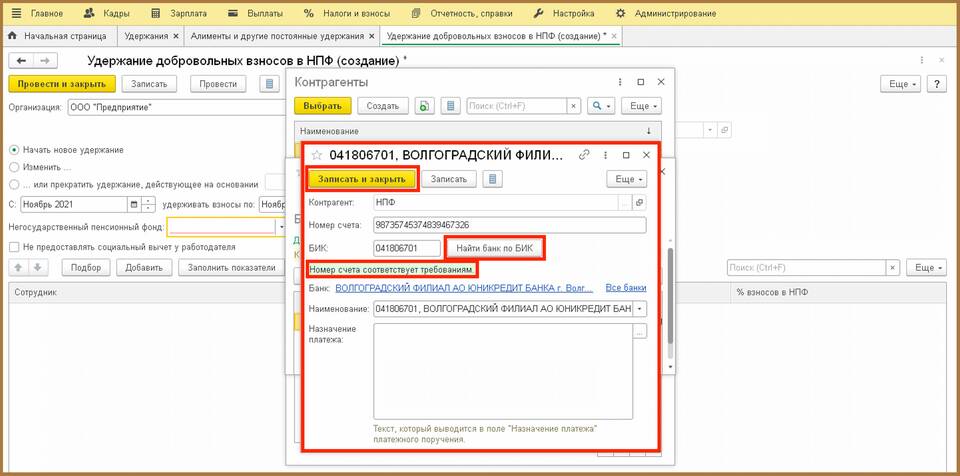Click open-form icon beside obscured dropdown field

point(725,130)
